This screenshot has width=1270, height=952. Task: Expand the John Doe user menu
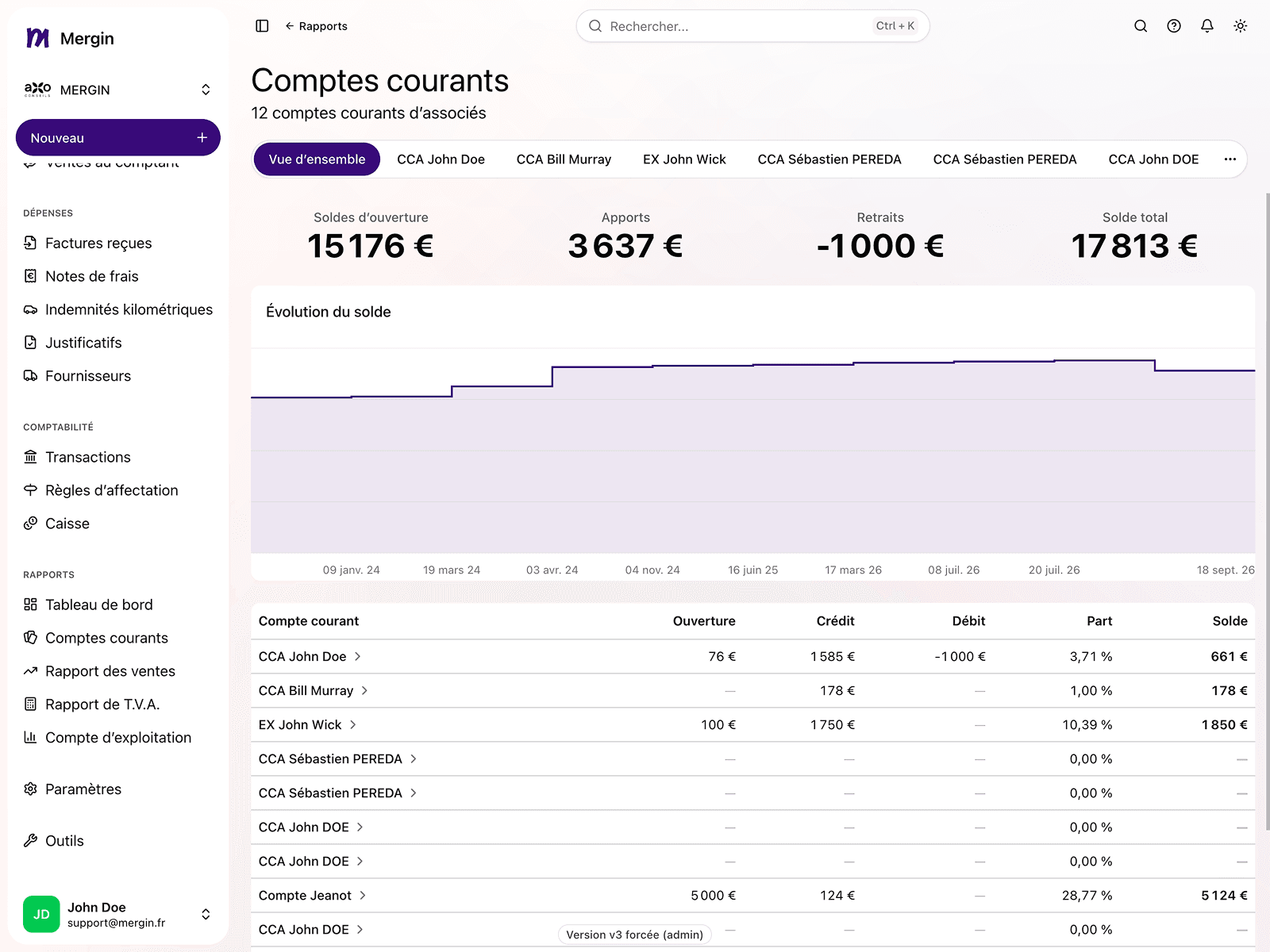pyautogui.click(x=117, y=914)
